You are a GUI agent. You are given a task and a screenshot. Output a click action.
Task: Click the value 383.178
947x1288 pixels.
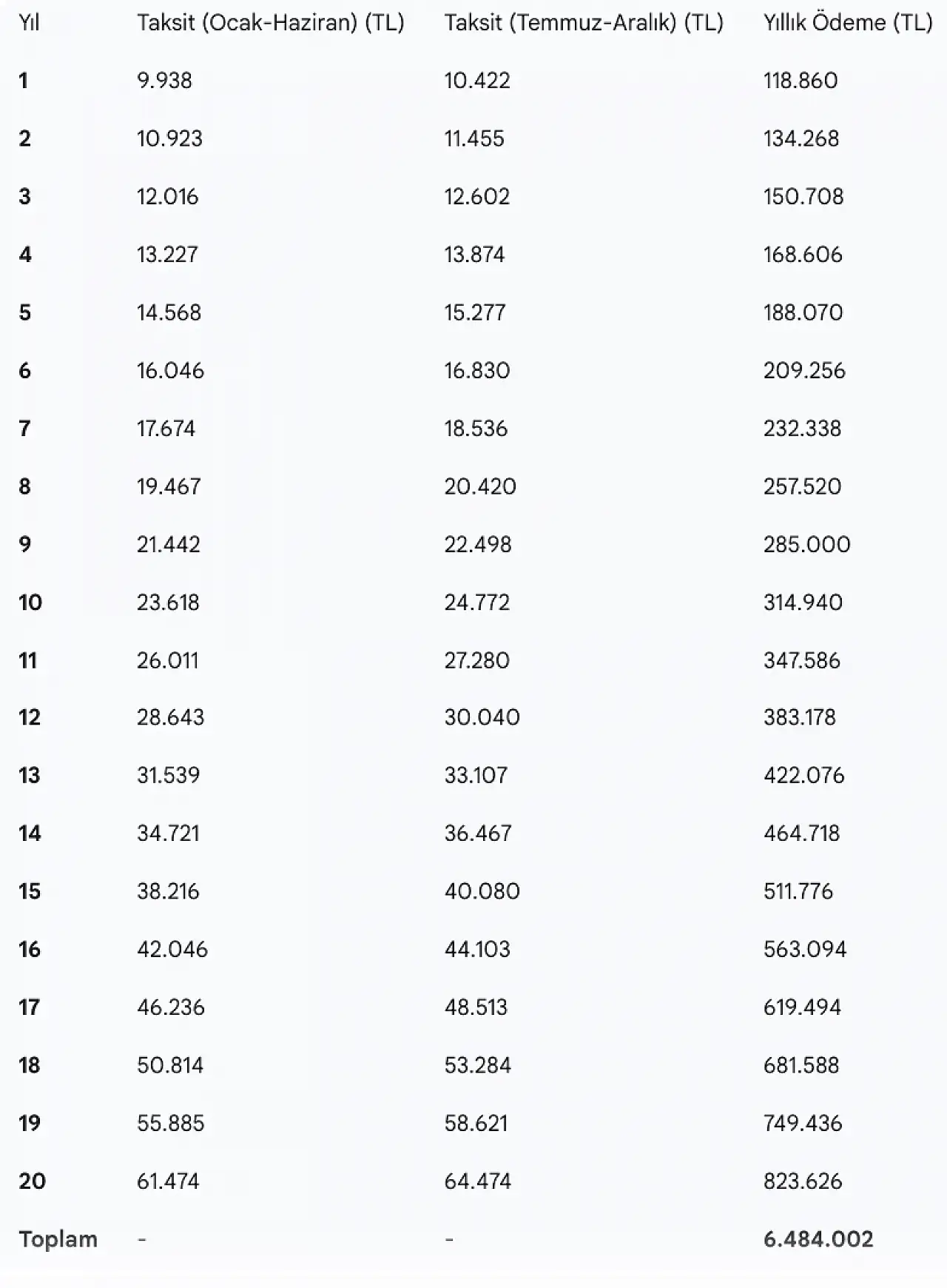pos(800,717)
